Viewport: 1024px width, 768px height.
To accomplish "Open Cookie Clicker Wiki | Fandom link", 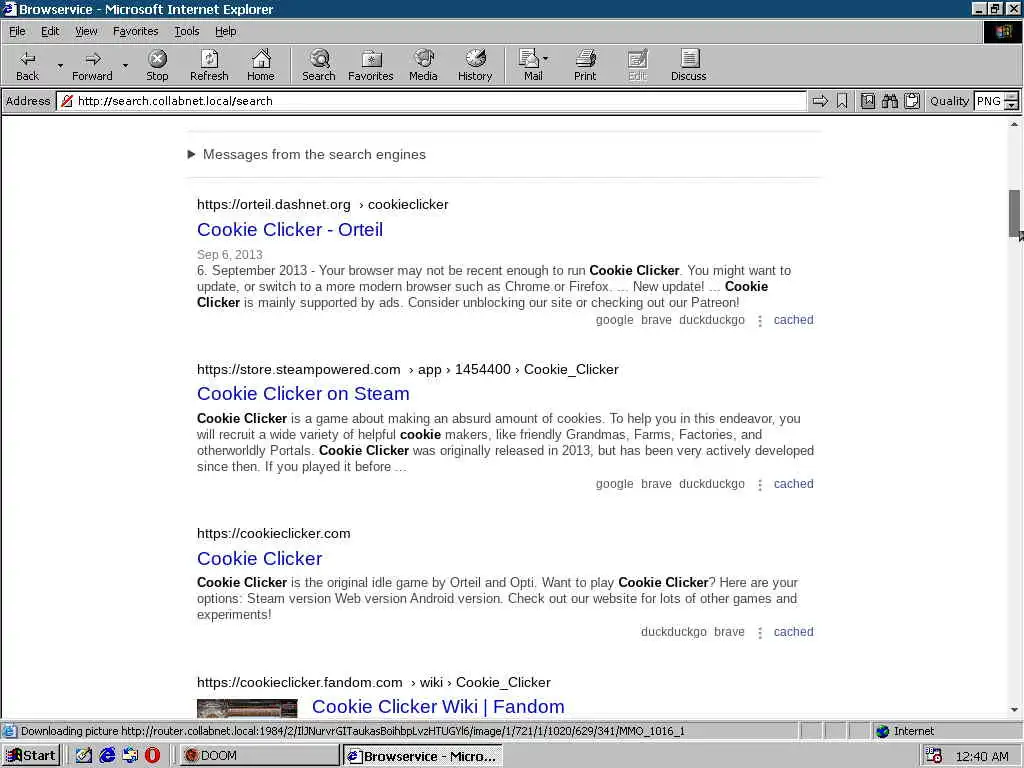I will tap(438, 707).
